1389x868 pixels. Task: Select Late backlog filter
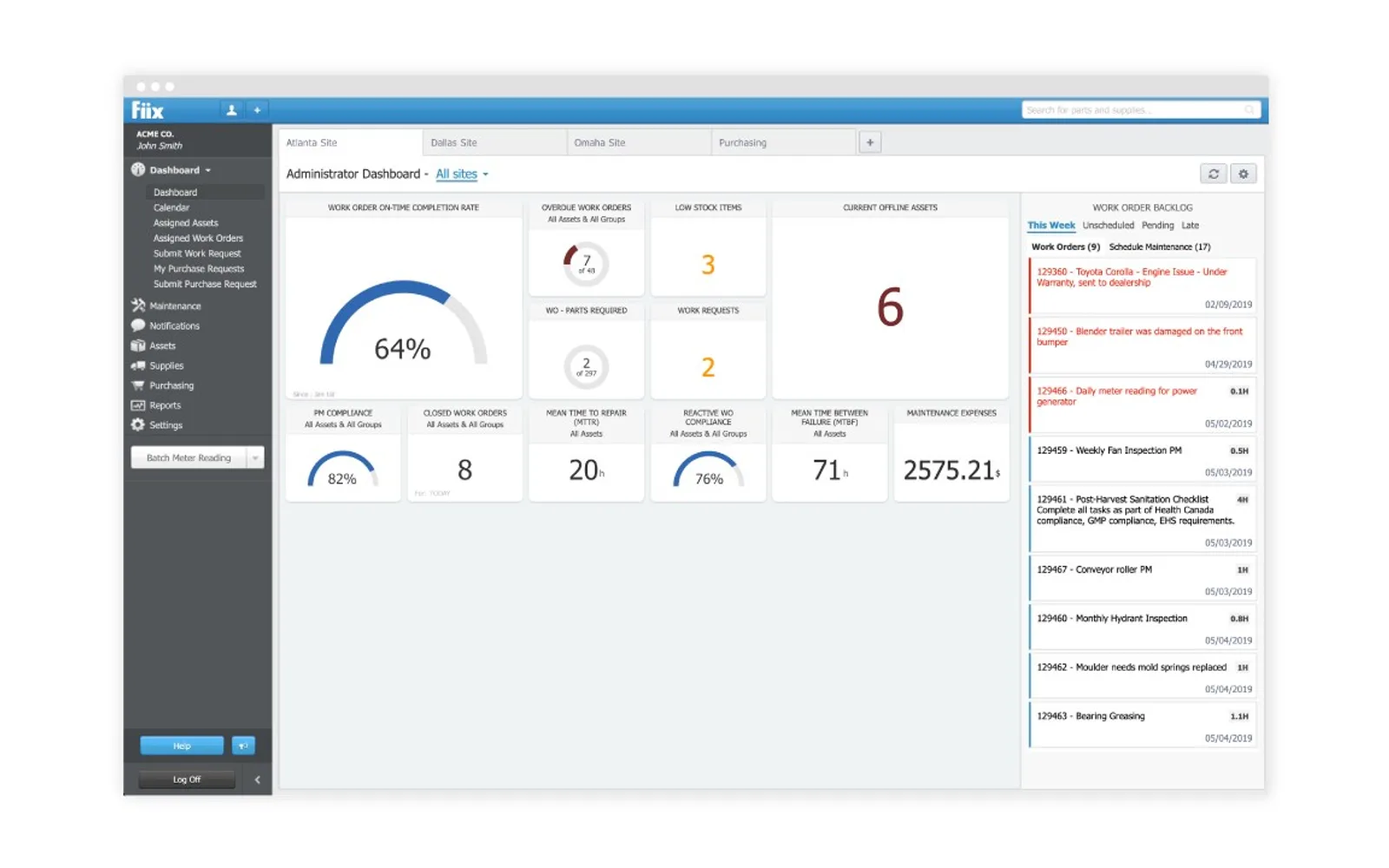coord(1190,226)
